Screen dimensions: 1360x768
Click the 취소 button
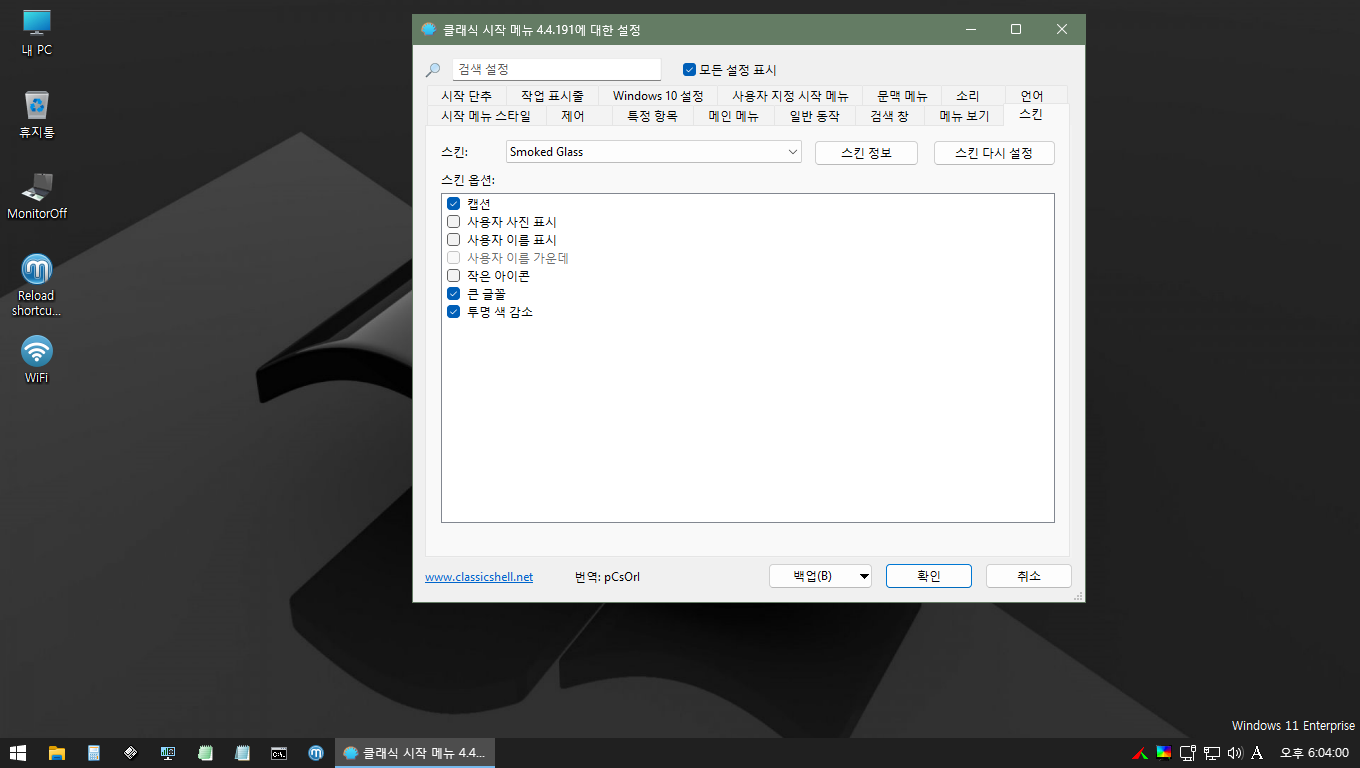click(1029, 576)
